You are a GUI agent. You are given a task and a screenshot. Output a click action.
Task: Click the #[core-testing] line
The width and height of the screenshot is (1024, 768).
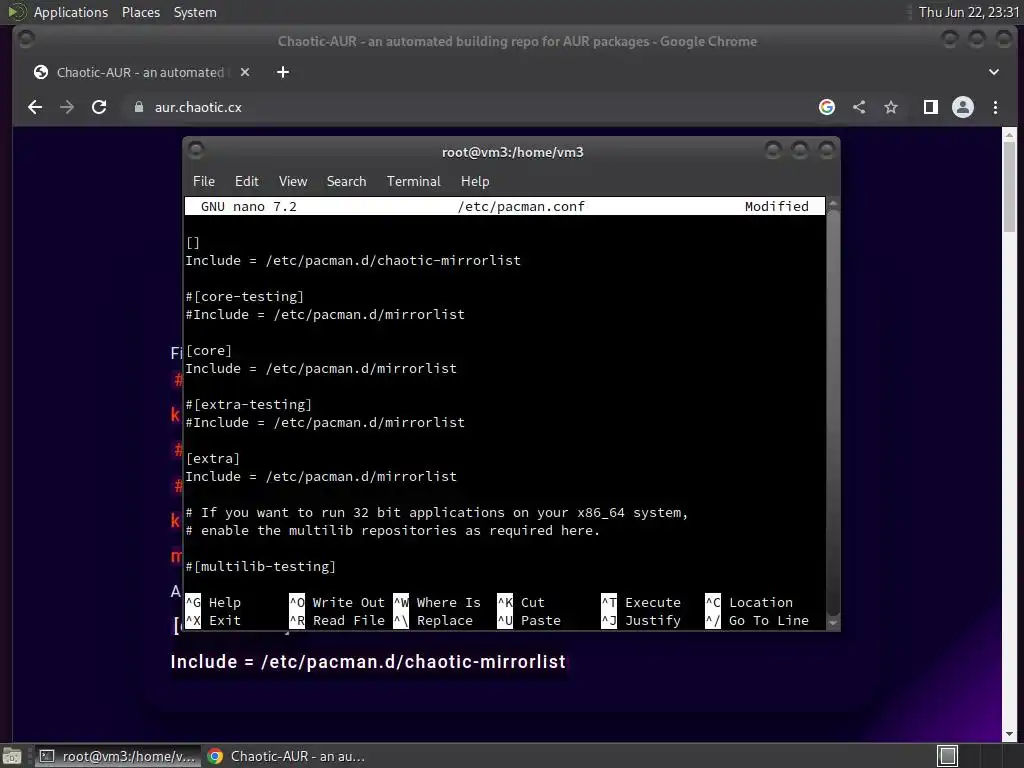(245, 296)
